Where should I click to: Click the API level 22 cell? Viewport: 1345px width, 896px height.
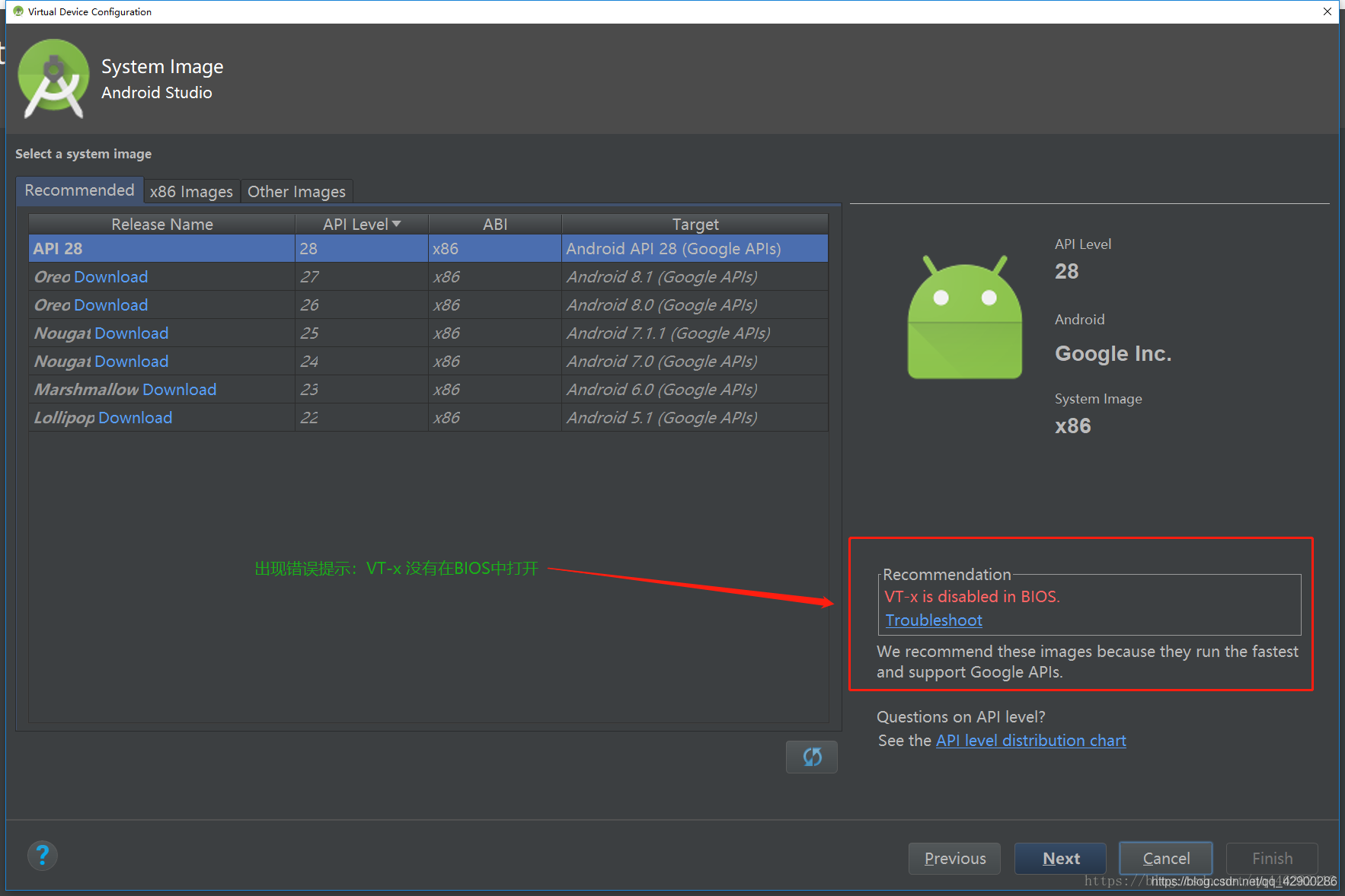[x=362, y=418]
